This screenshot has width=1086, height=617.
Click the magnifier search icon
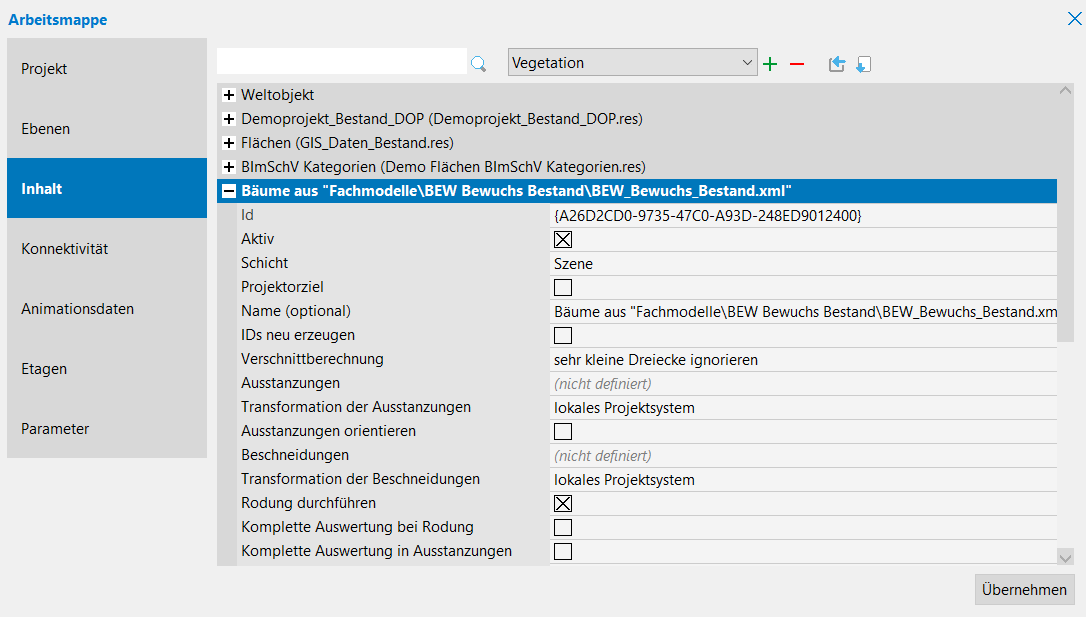click(478, 64)
